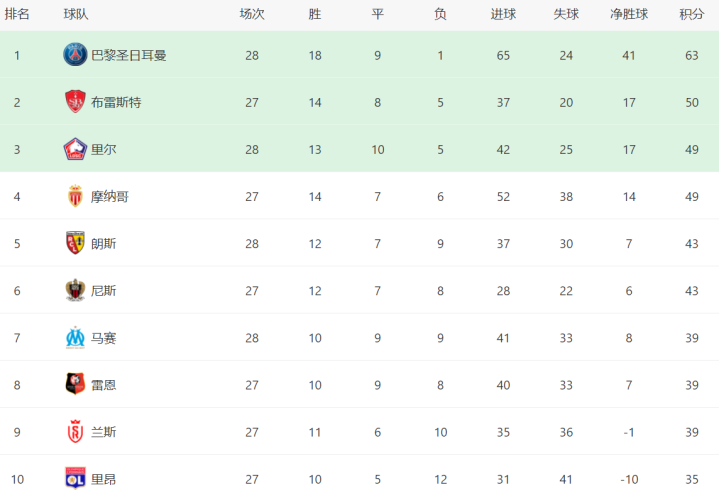The height and width of the screenshot is (500, 719).
Task: Click the Nice eagle crest
Action: tap(75, 290)
